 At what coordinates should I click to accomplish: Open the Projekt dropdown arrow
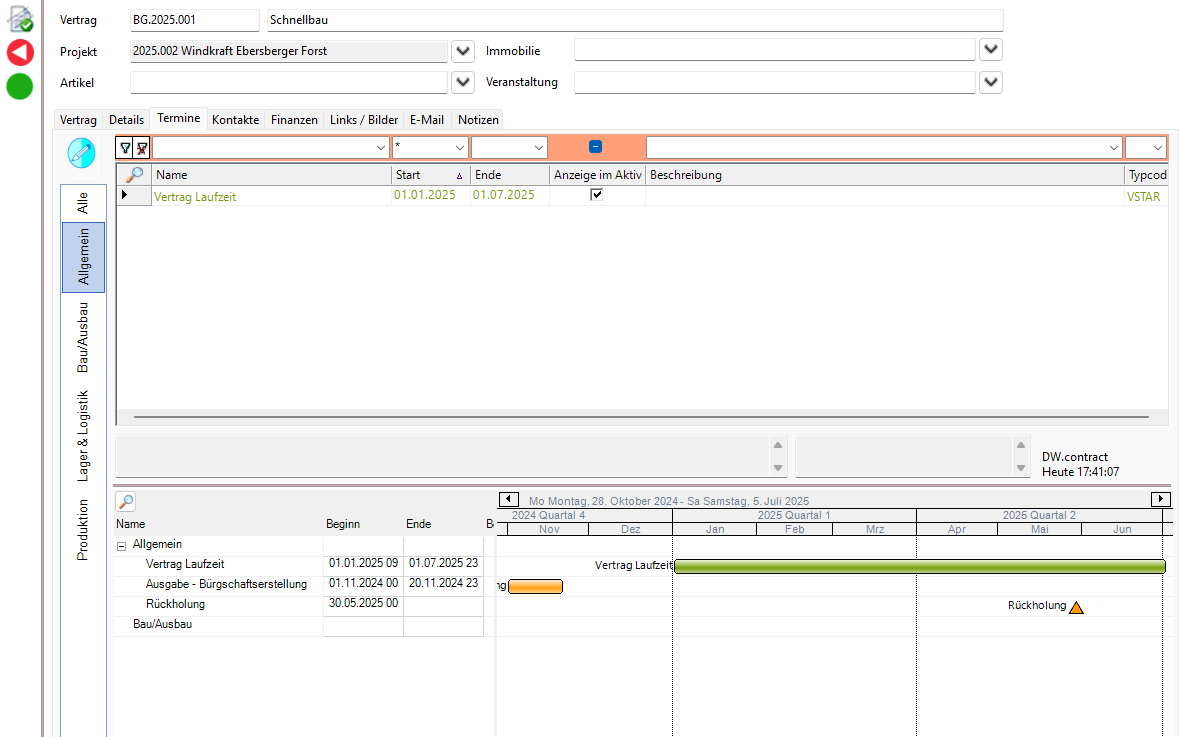tap(463, 51)
